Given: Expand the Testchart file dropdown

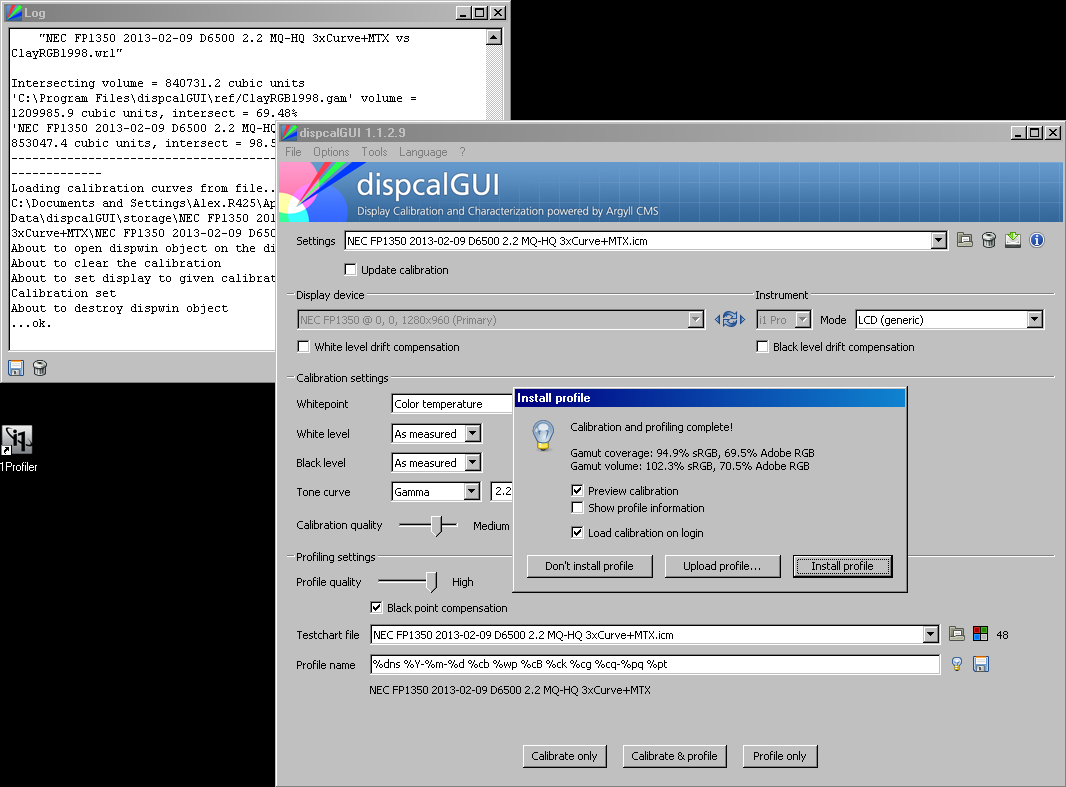Looking at the screenshot, I should [931, 635].
